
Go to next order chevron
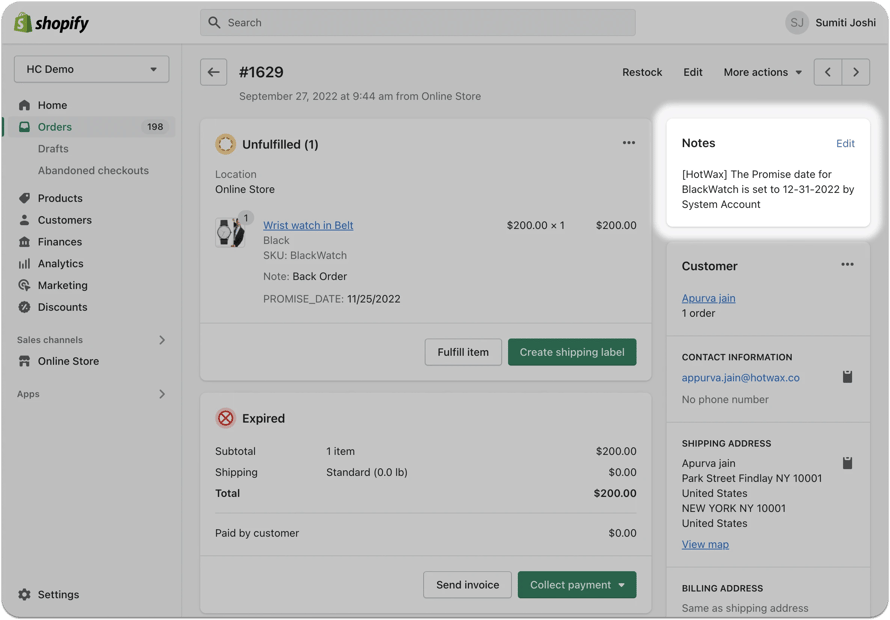(x=856, y=72)
